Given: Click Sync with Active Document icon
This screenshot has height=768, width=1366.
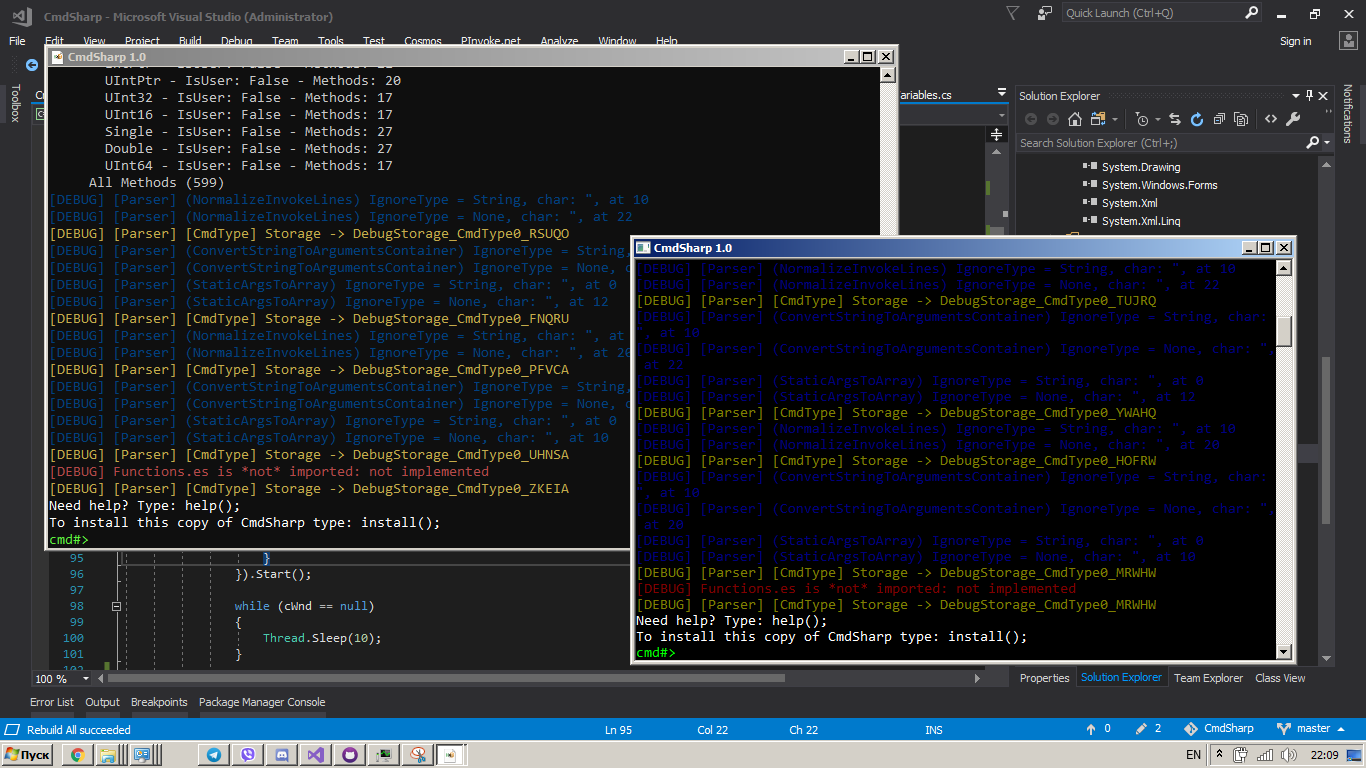Looking at the screenshot, I should 1175,119.
